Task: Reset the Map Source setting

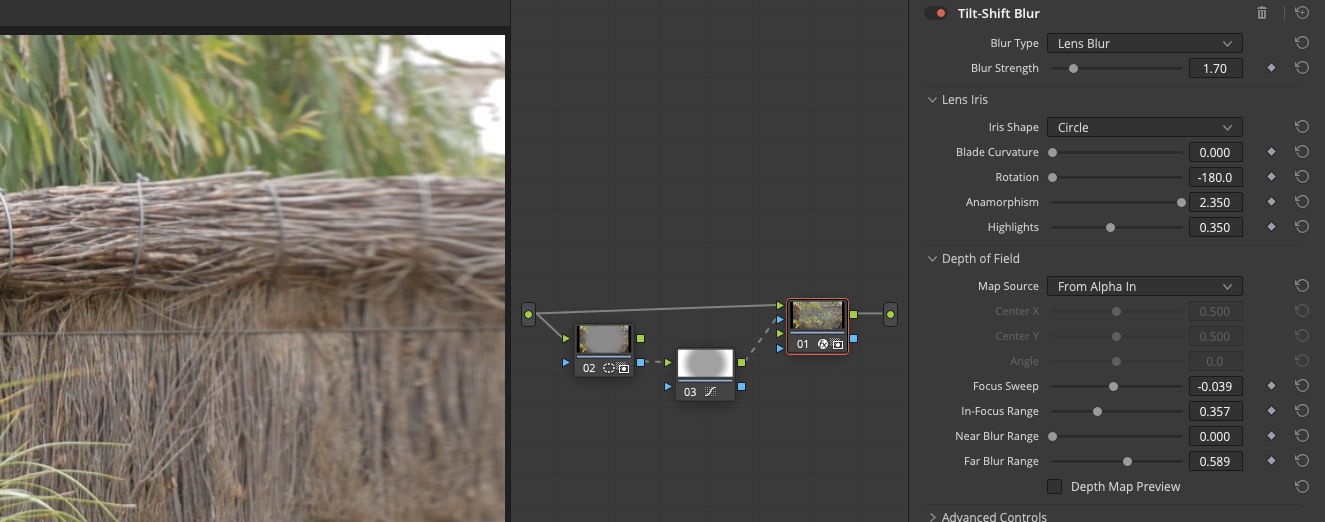Action: [x=1301, y=286]
